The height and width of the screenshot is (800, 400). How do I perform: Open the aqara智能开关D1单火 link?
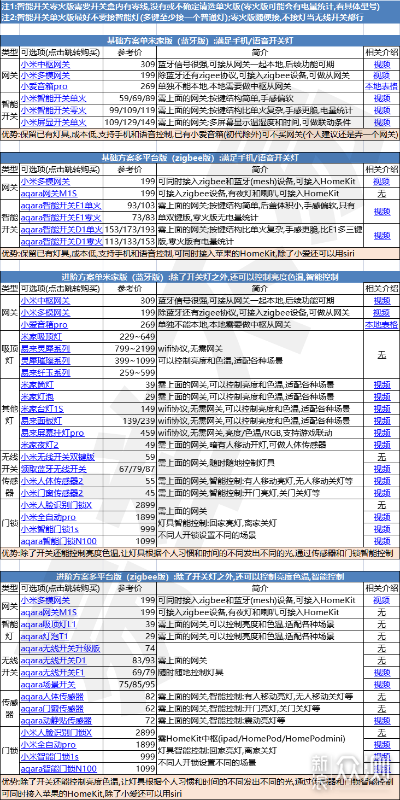61,230
